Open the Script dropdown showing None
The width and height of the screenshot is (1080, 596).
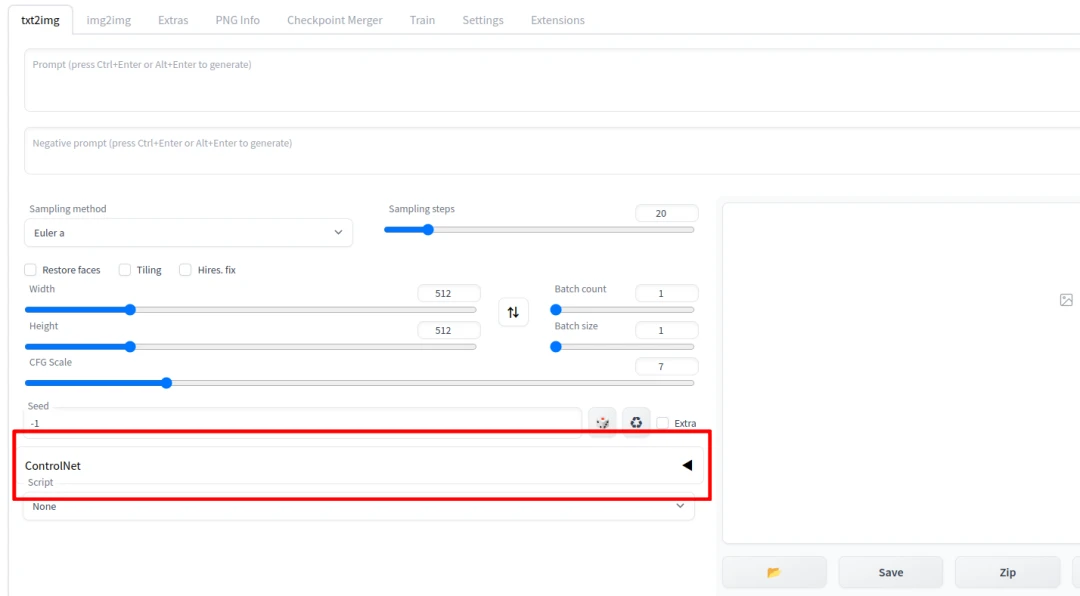[358, 507]
